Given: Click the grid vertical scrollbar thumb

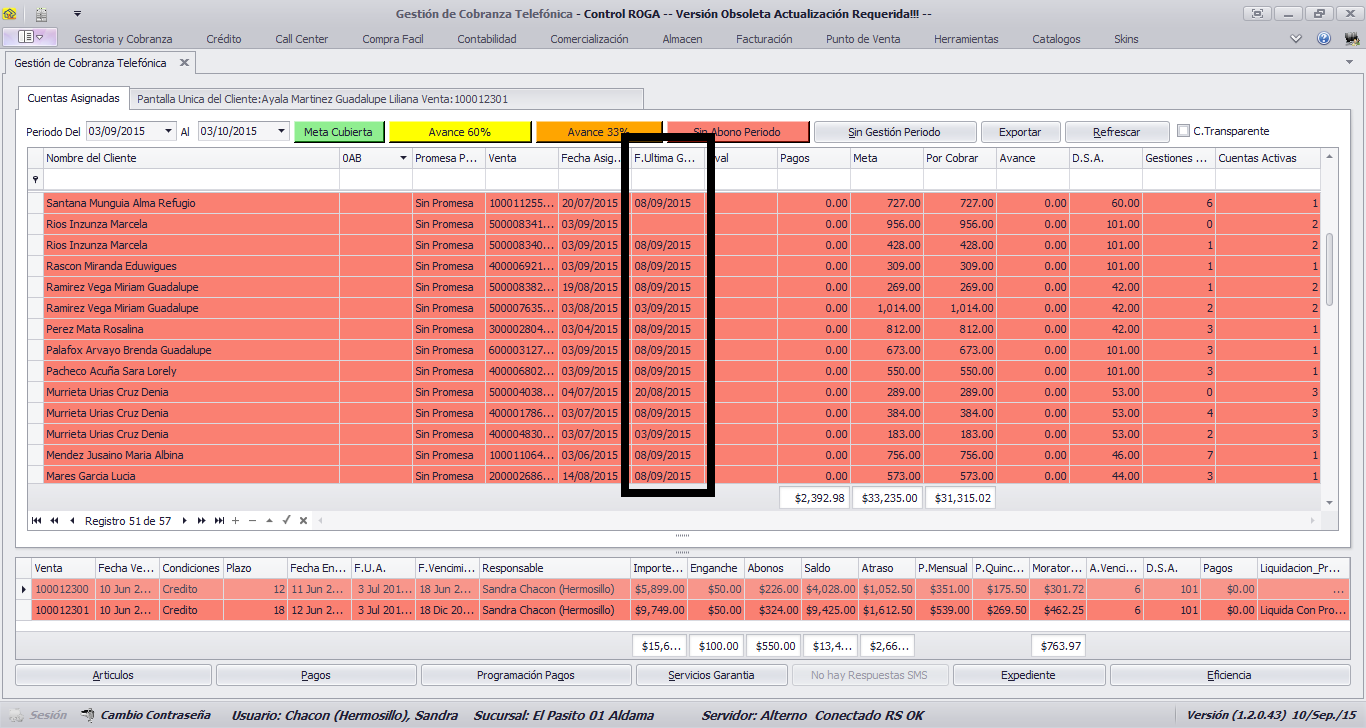Looking at the screenshot, I should click(x=1329, y=270).
